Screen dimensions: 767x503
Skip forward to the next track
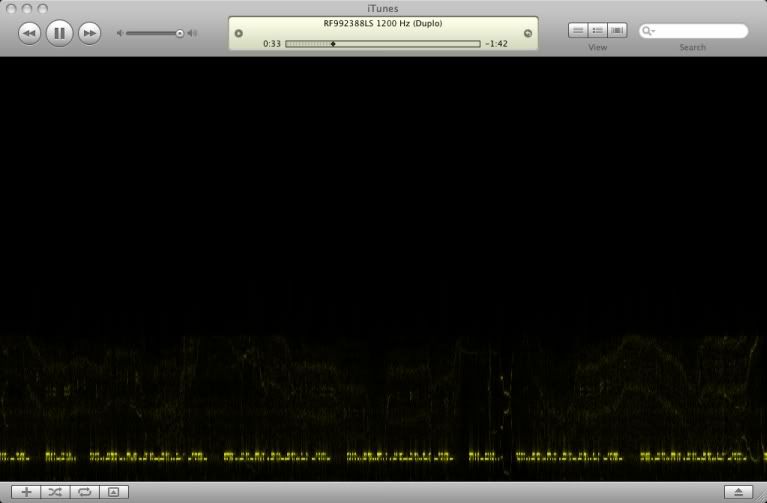click(90, 33)
